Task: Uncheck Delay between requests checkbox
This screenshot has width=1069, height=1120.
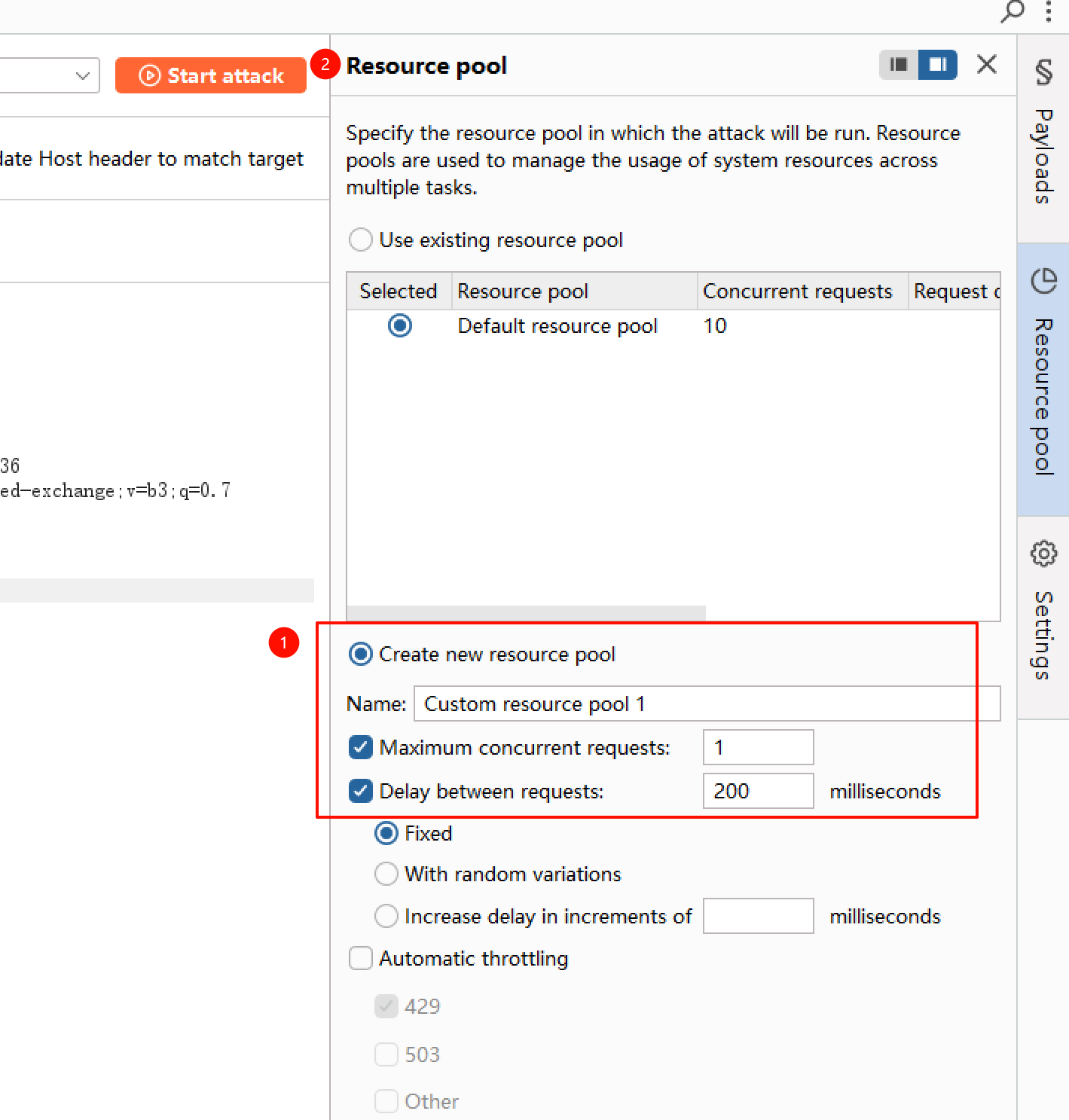Action: 361,792
